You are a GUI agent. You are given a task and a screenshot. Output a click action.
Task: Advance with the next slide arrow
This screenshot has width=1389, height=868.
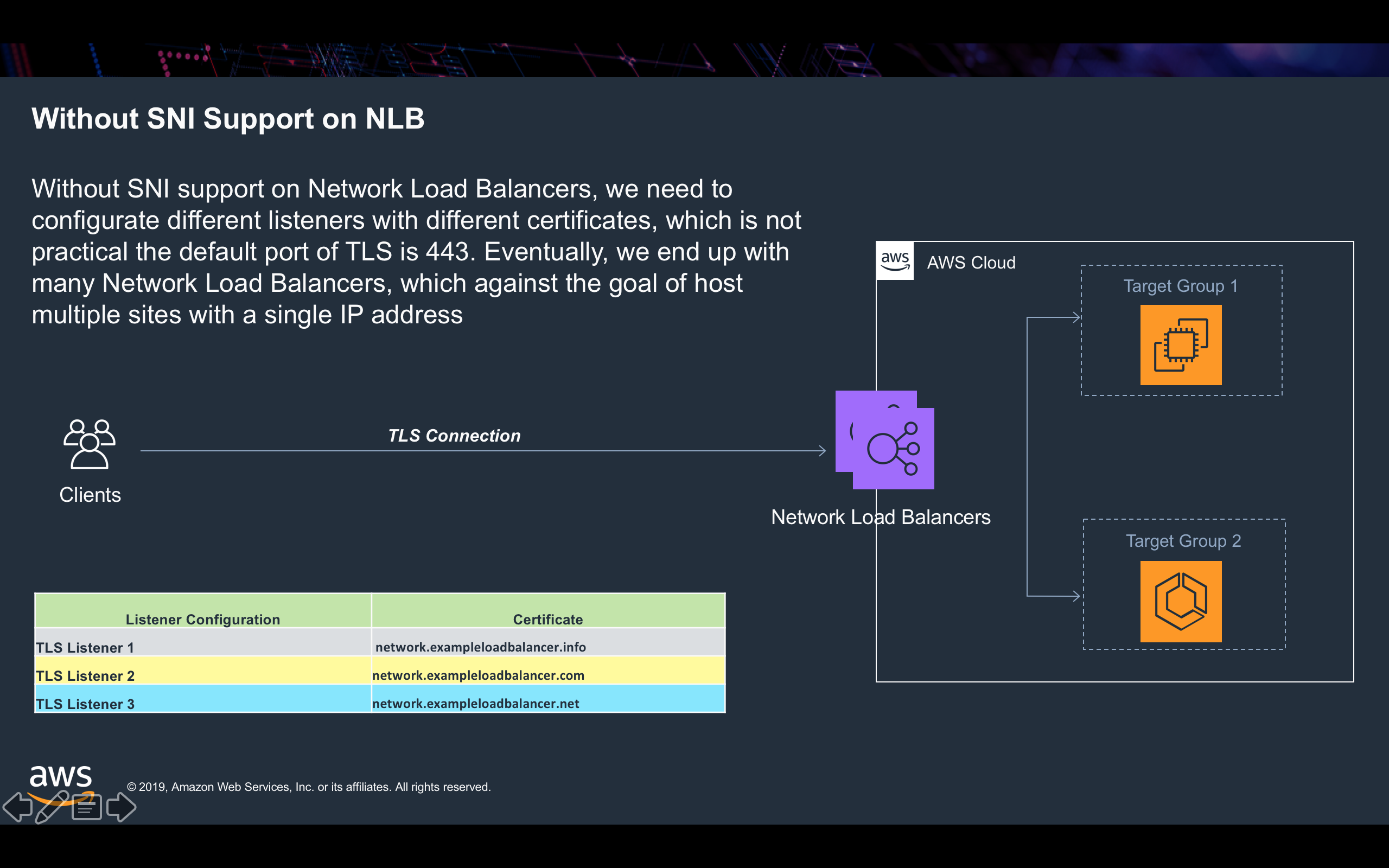point(121,807)
